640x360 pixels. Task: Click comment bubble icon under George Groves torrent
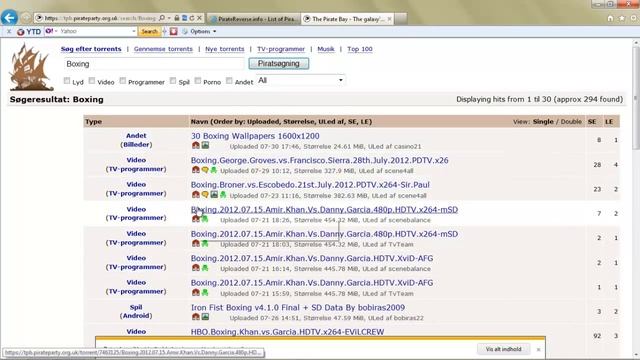(205, 170)
